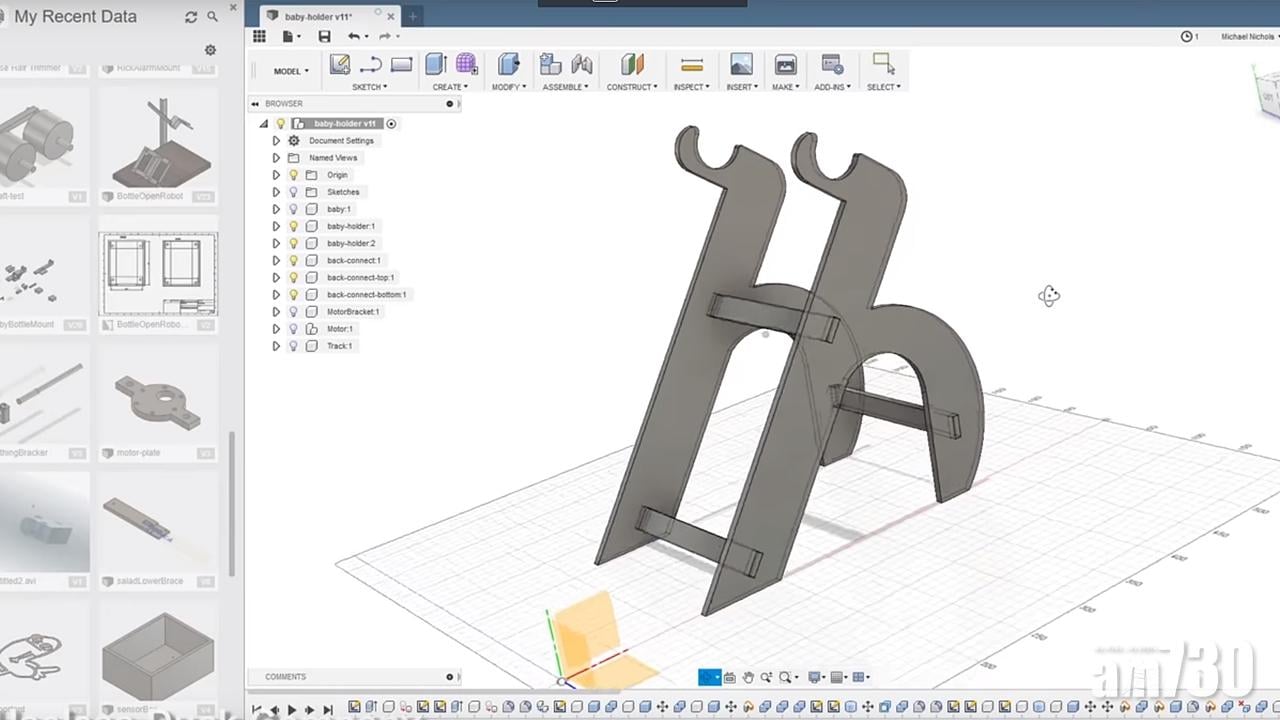
Task: Expand the Sketches folder in browser
Action: click(x=276, y=192)
